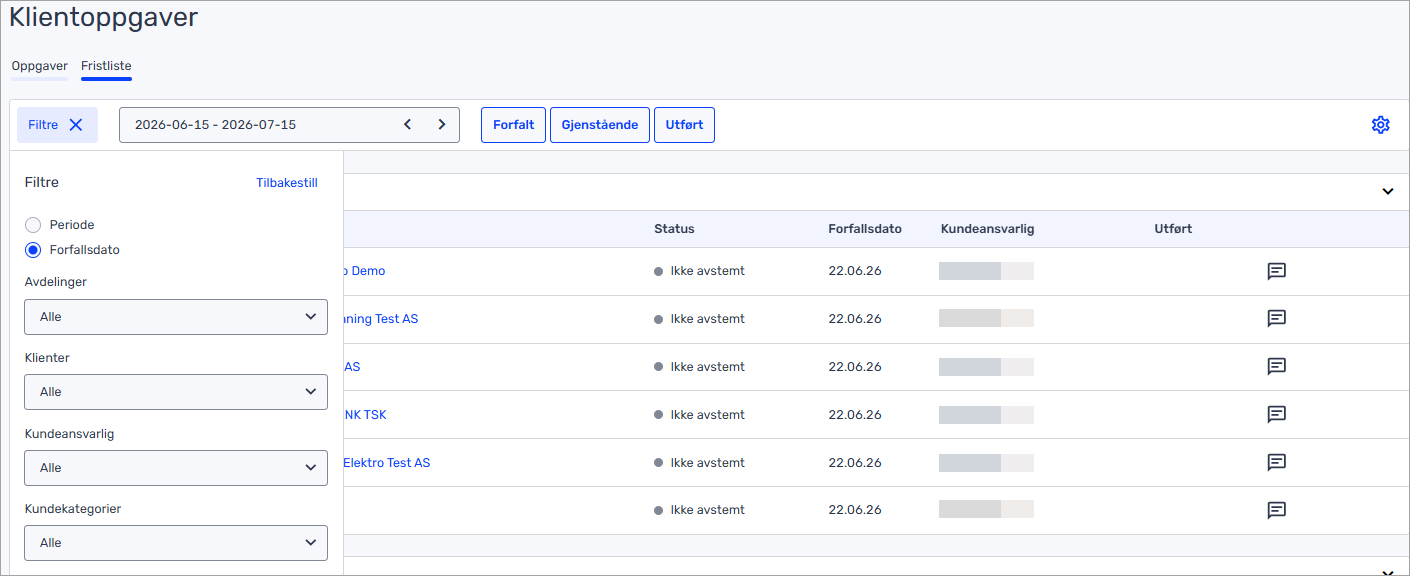
Task: Open comment icon for ning Test AS row
Action: coord(1276,319)
